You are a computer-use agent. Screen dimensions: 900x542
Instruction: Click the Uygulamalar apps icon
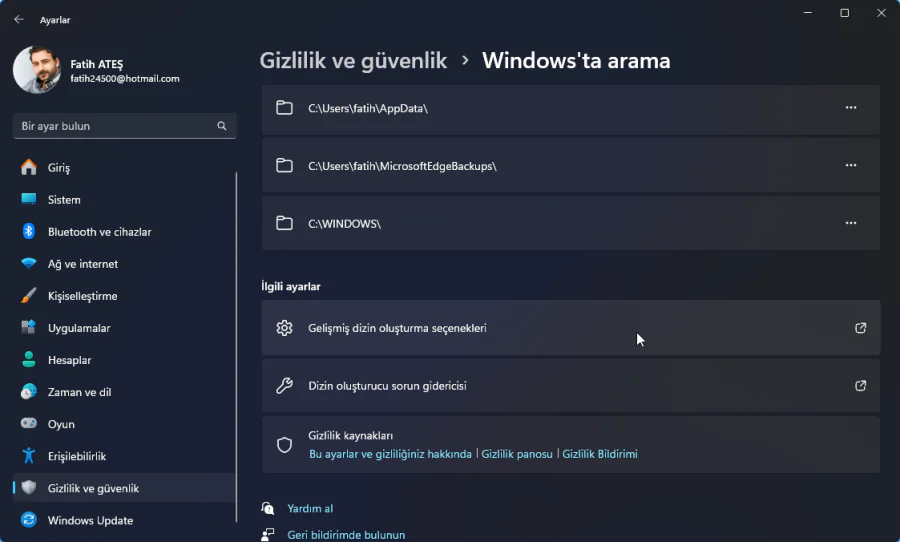coord(29,327)
